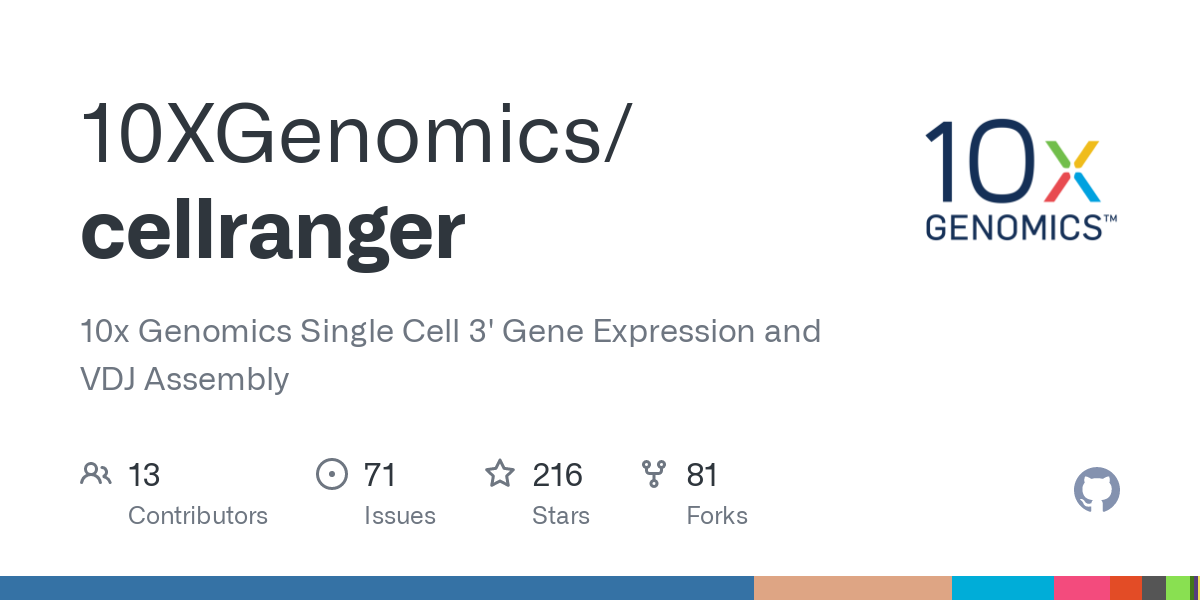The image size is (1200, 600).
Task: Click the Stars text label
Action: (x=561, y=516)
